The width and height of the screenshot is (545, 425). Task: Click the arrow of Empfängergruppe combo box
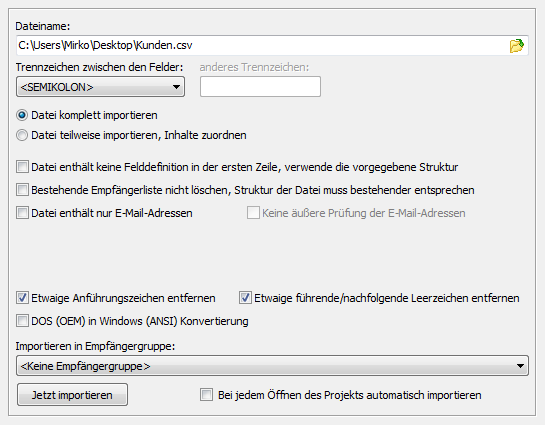click(x=520, y=366)
